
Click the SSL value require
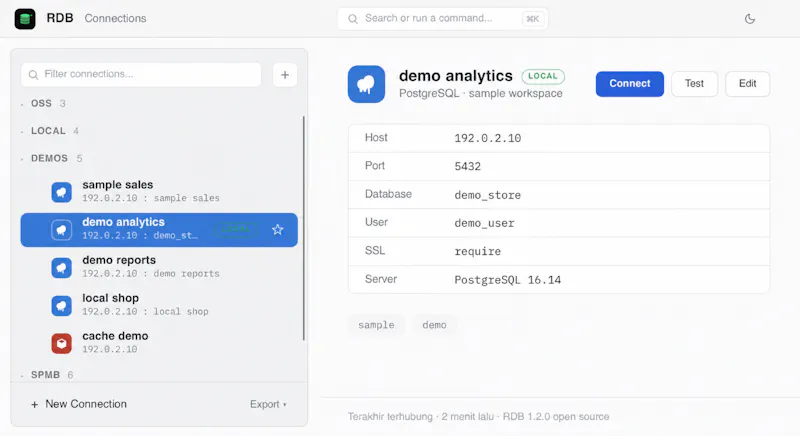coord(478,251)
